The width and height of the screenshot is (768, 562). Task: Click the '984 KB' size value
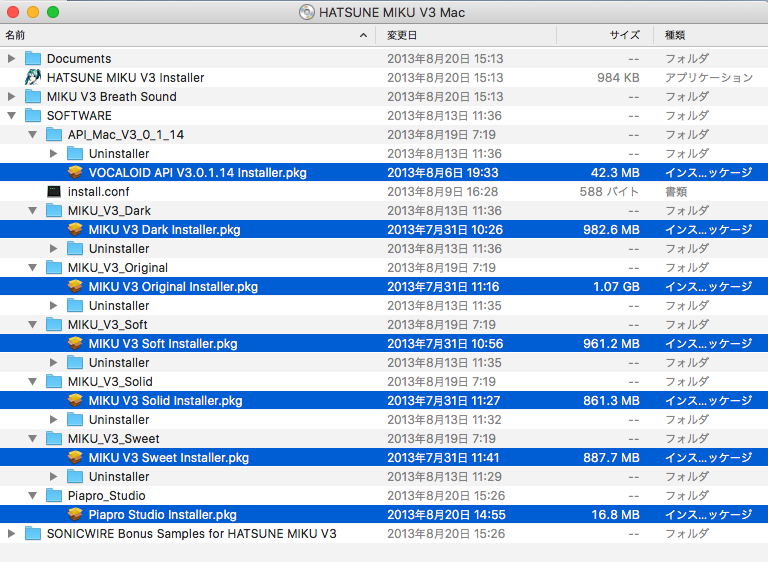[x=618, y=77]
